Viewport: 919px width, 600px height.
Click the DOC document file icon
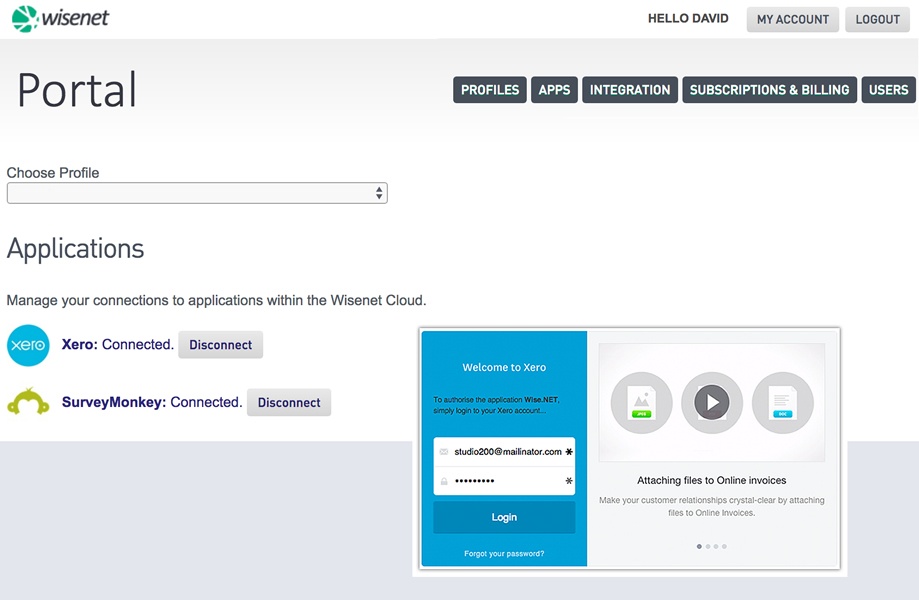(x=782, y=403)
